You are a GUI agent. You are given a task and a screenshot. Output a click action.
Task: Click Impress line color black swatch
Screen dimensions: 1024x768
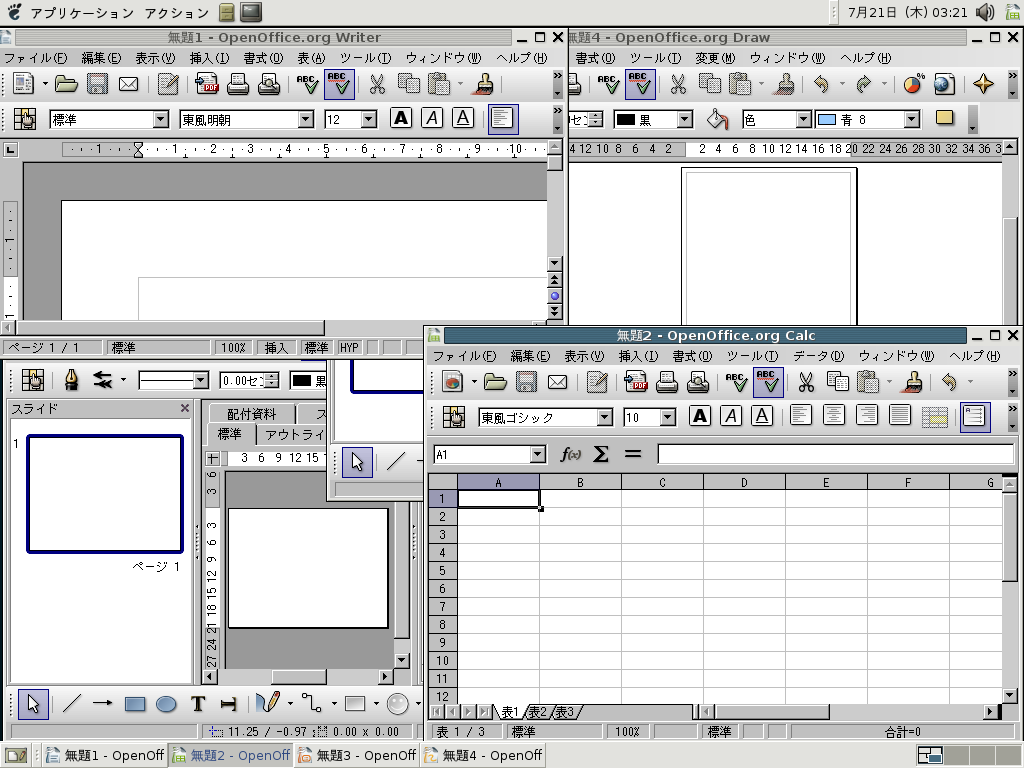tap(302, 380)
